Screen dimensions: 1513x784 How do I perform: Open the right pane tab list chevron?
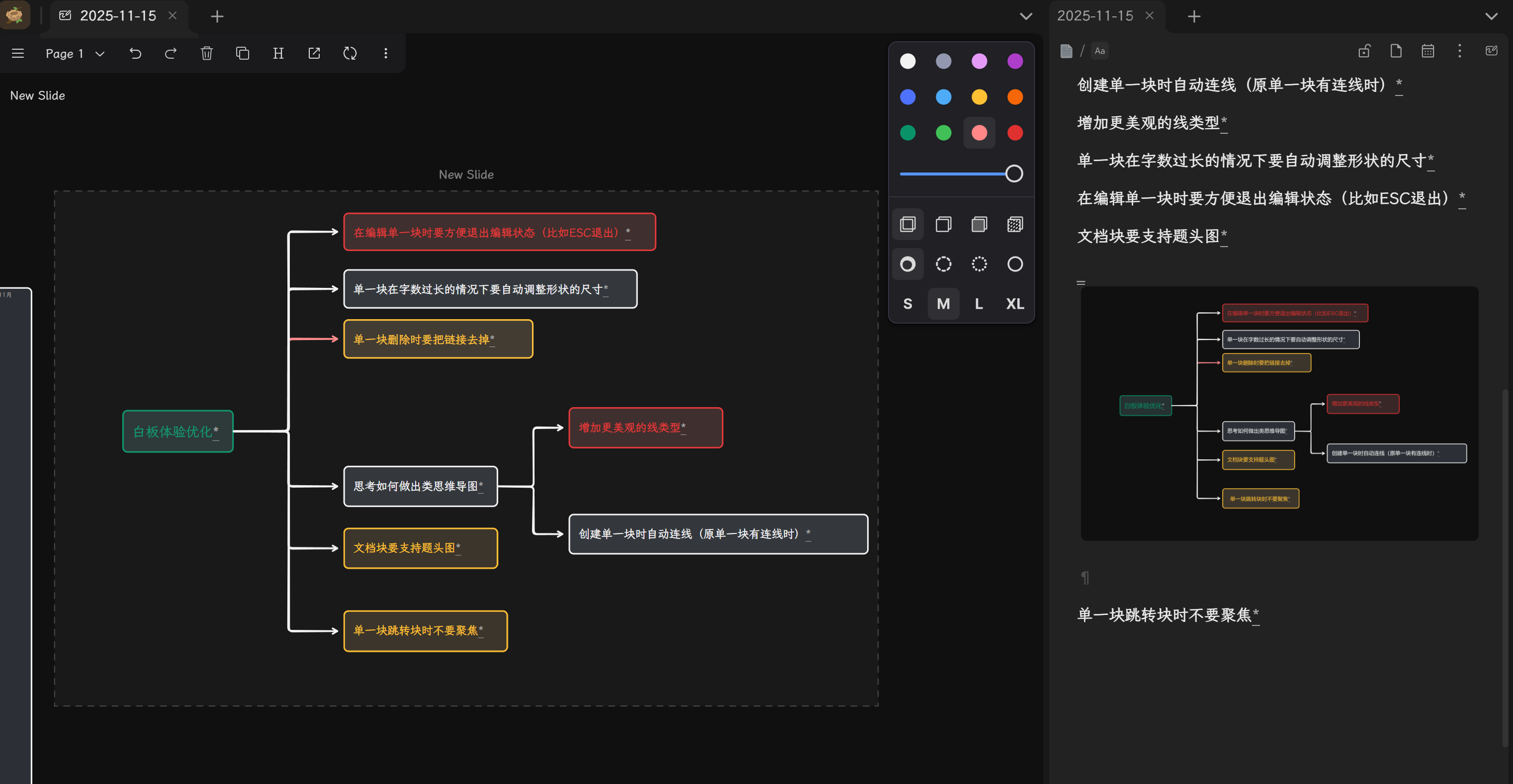click(x=1491, y=16)
